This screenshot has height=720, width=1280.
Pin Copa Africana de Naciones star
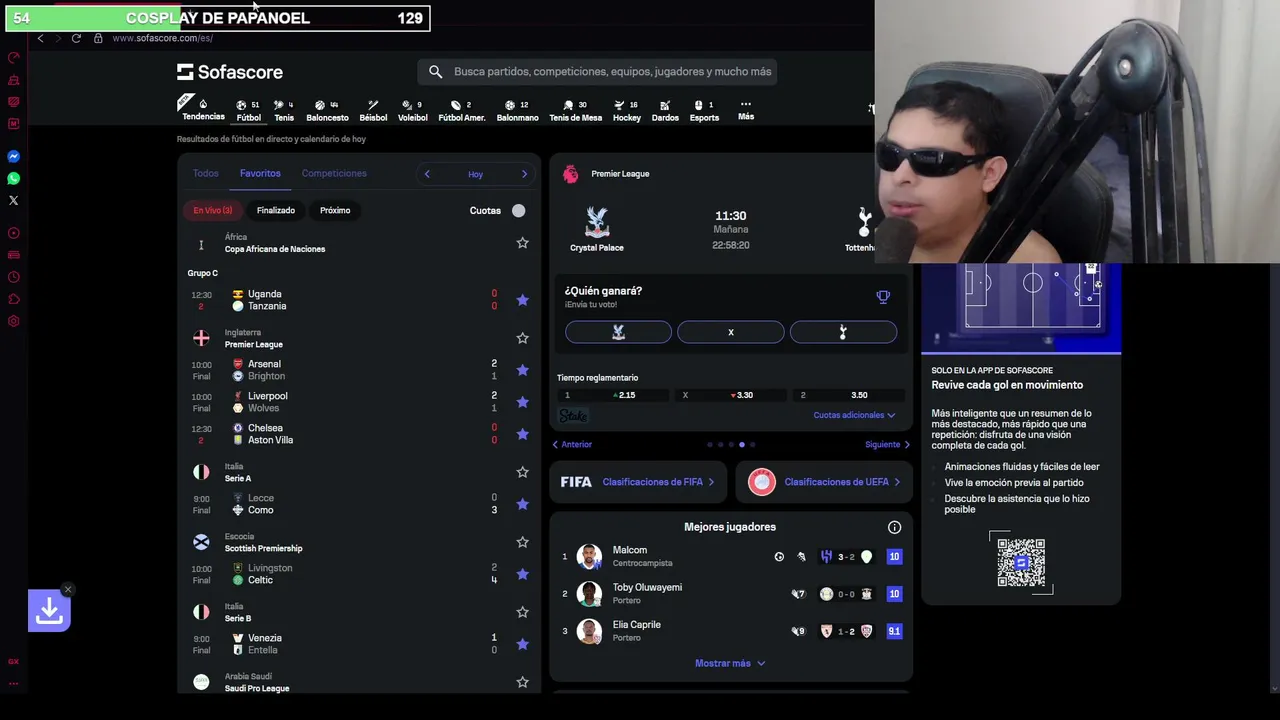522,243
